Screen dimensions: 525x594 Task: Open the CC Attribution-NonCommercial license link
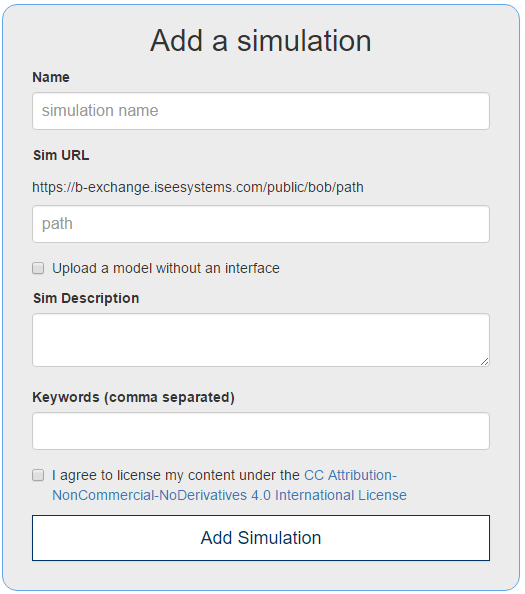pos(229,485)
